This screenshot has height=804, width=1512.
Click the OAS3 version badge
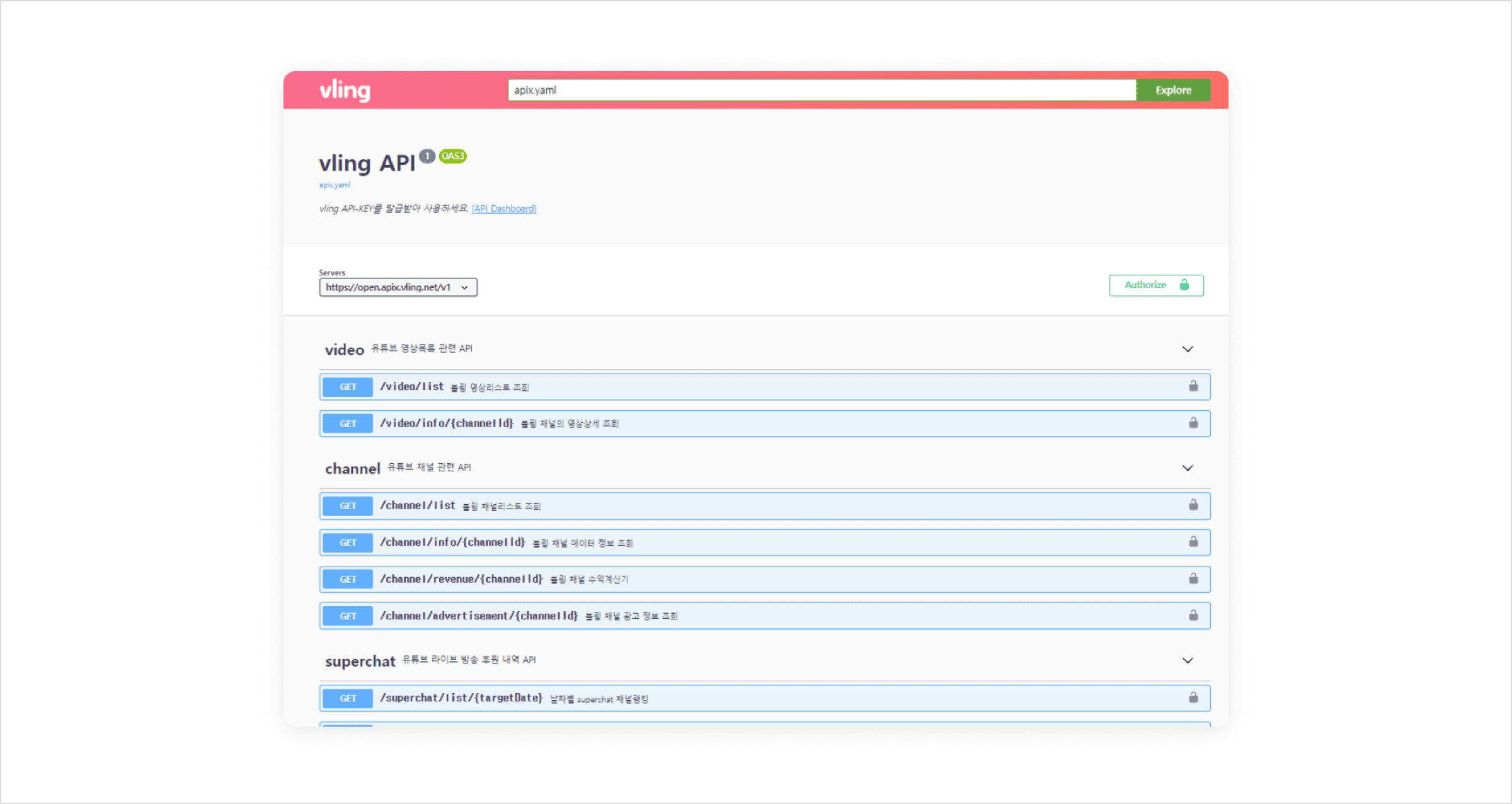(x=453, y=156)
